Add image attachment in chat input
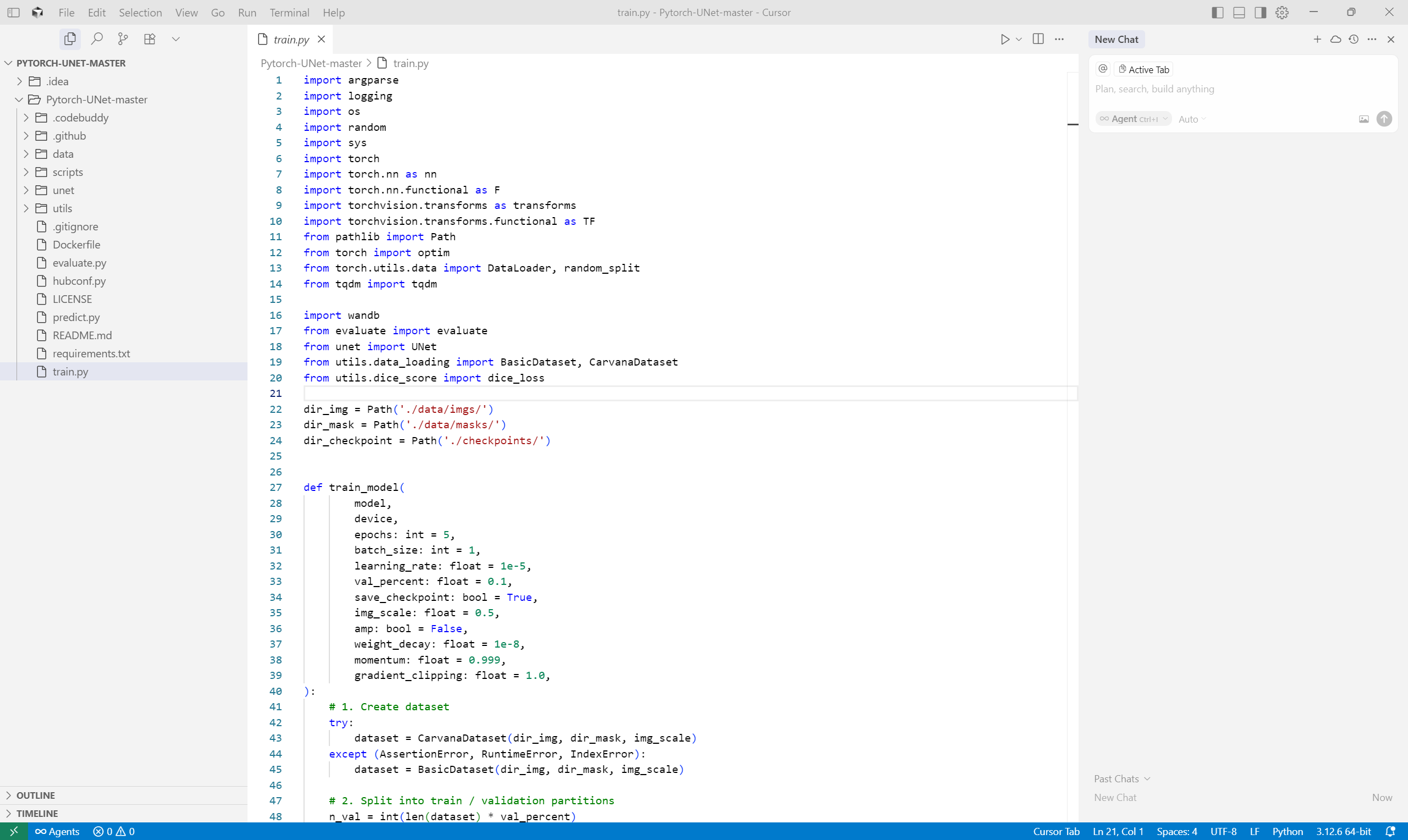 (x=1363, y=119)
